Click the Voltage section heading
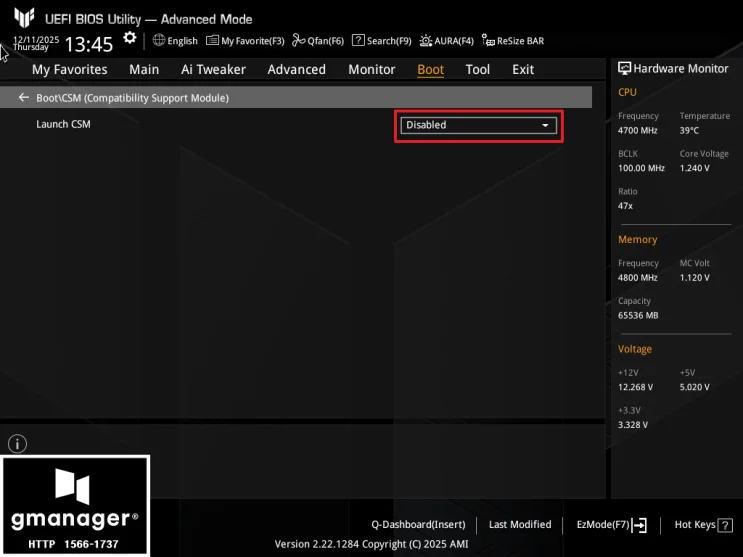The width and height of the screenshot is (743, 557). tap(634, 349)
